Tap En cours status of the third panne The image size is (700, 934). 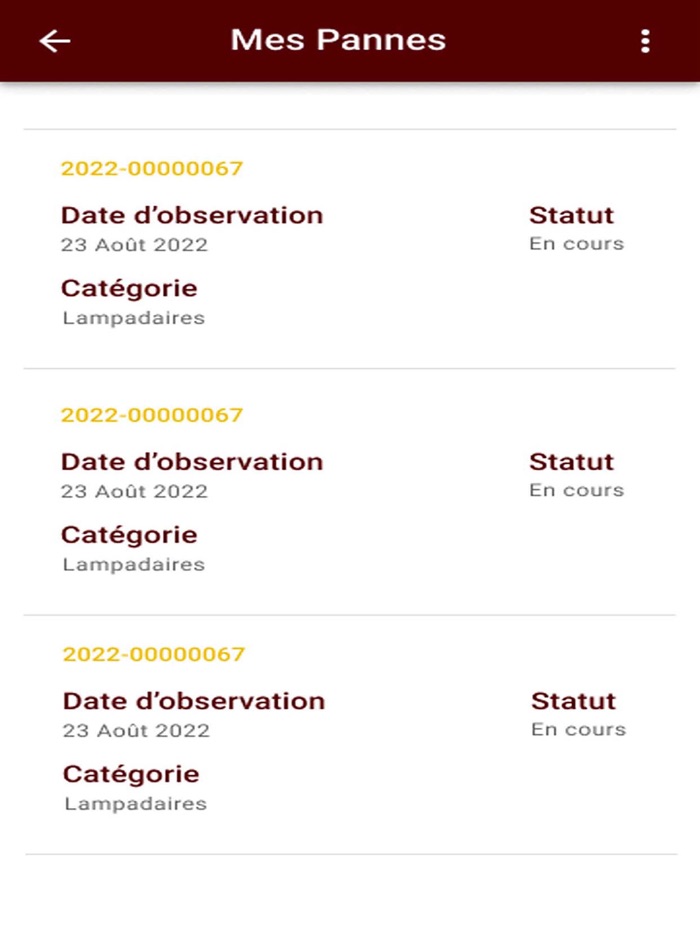(577, 730)
